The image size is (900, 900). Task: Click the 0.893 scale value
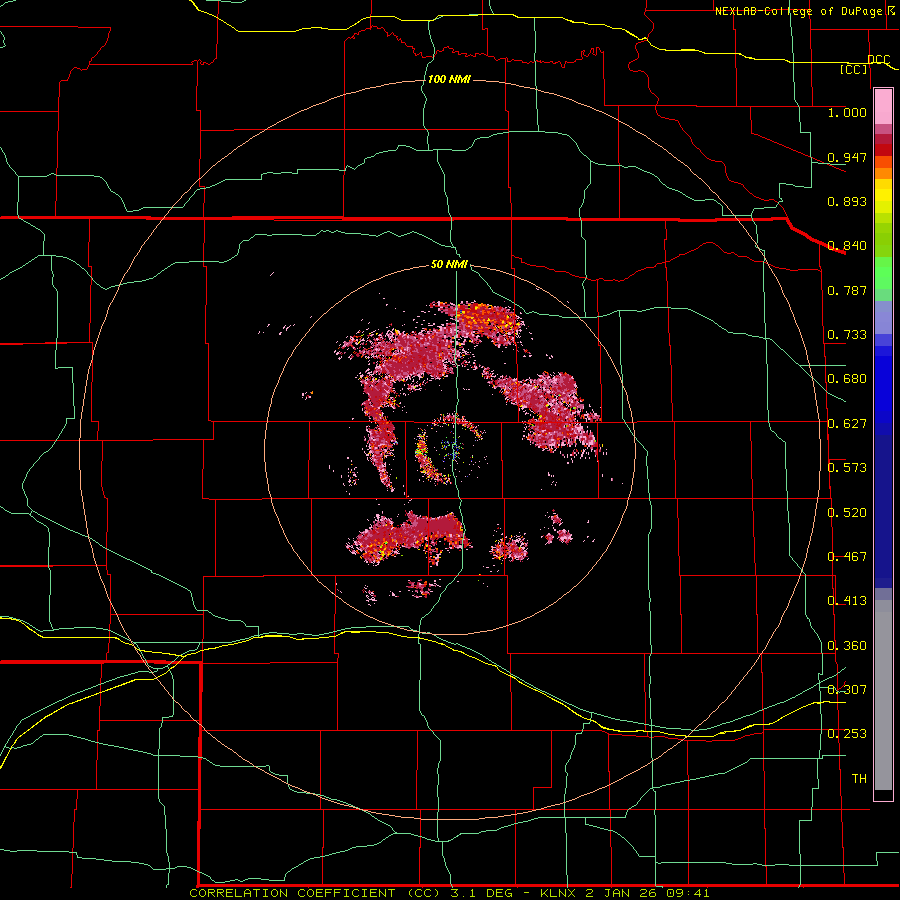(847, 201)
